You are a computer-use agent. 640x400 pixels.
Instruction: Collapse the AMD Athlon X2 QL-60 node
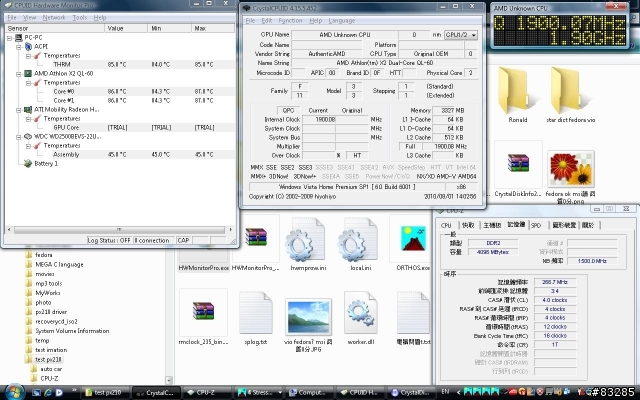click(x=19, y=74)
